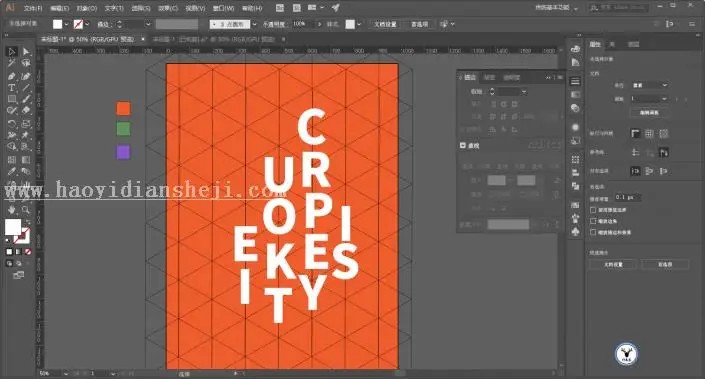Select the Type tool
The height and width of the screenshot is (379, 705).
coord(12,88)
